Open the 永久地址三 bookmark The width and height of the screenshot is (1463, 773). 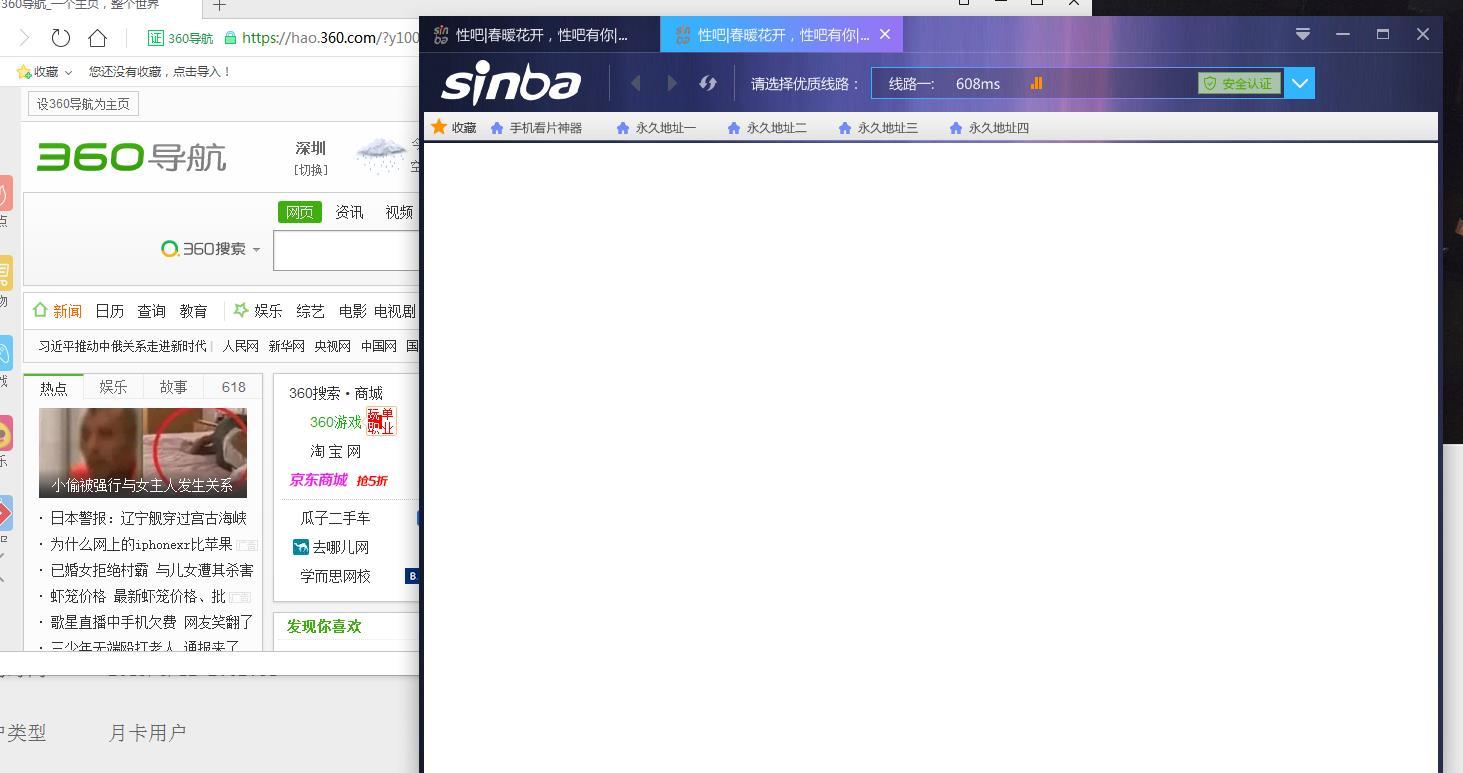pyautogui.click(x=878, y=128)
